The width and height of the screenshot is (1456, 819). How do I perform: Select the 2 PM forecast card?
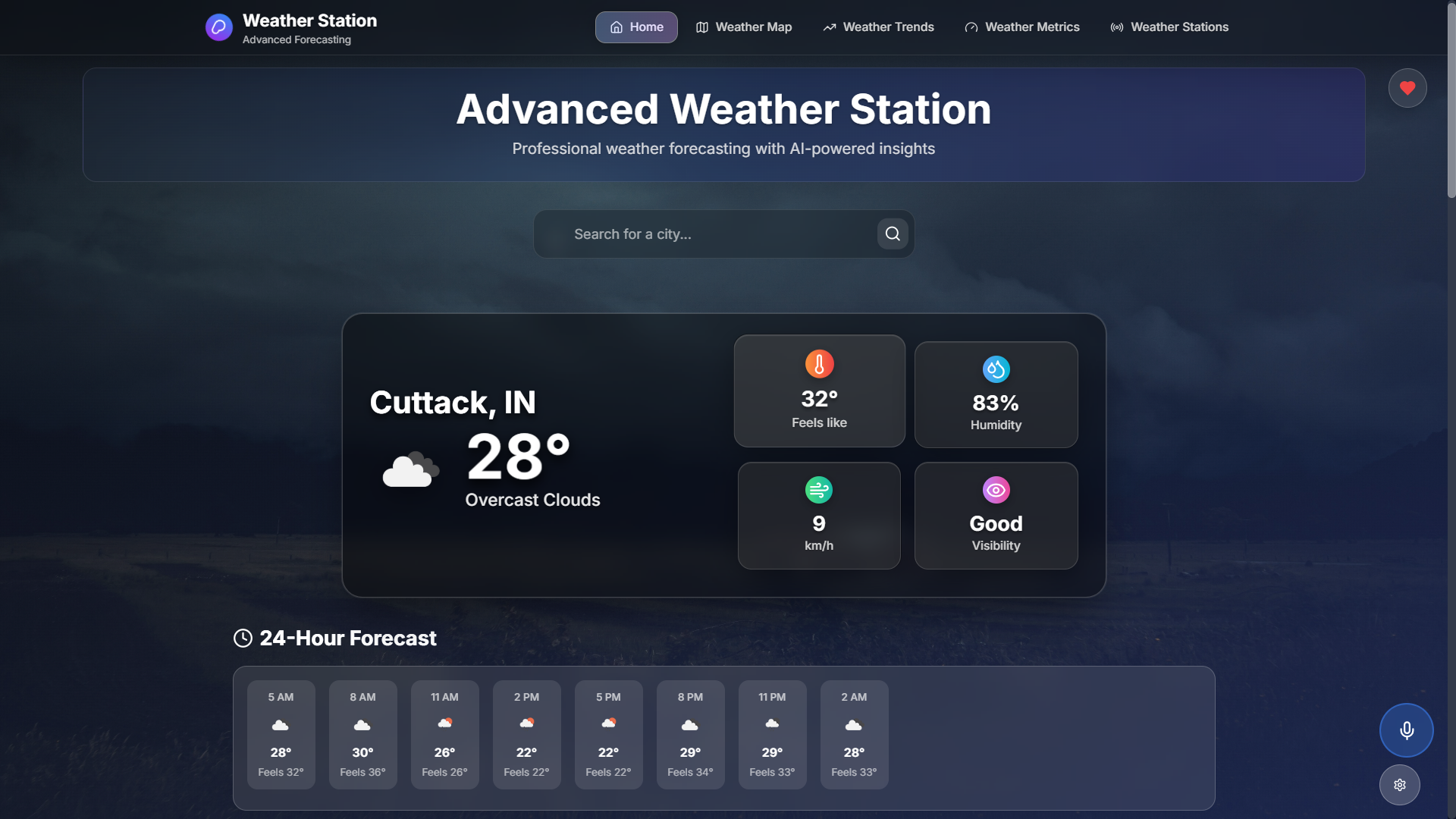pyautogui.click(x=526, y=734)
